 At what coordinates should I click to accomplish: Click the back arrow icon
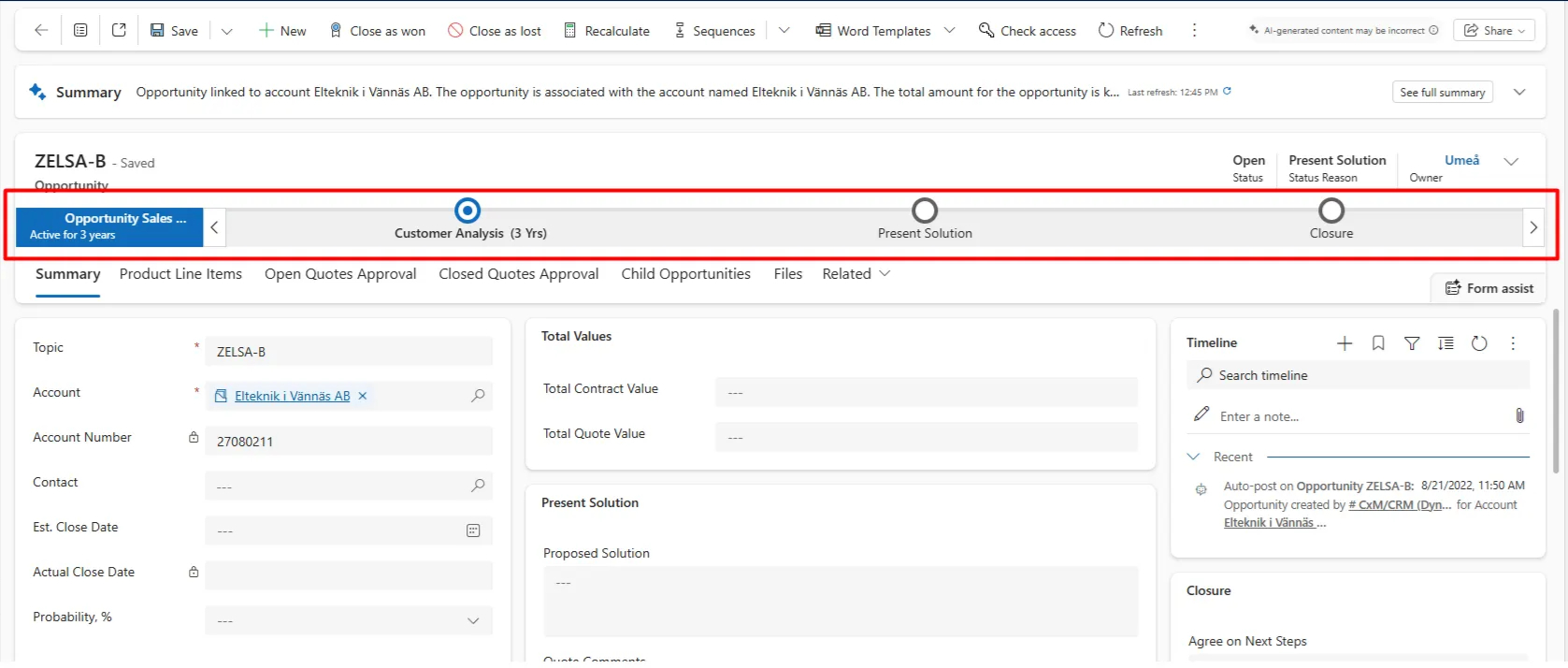point(41,30)
